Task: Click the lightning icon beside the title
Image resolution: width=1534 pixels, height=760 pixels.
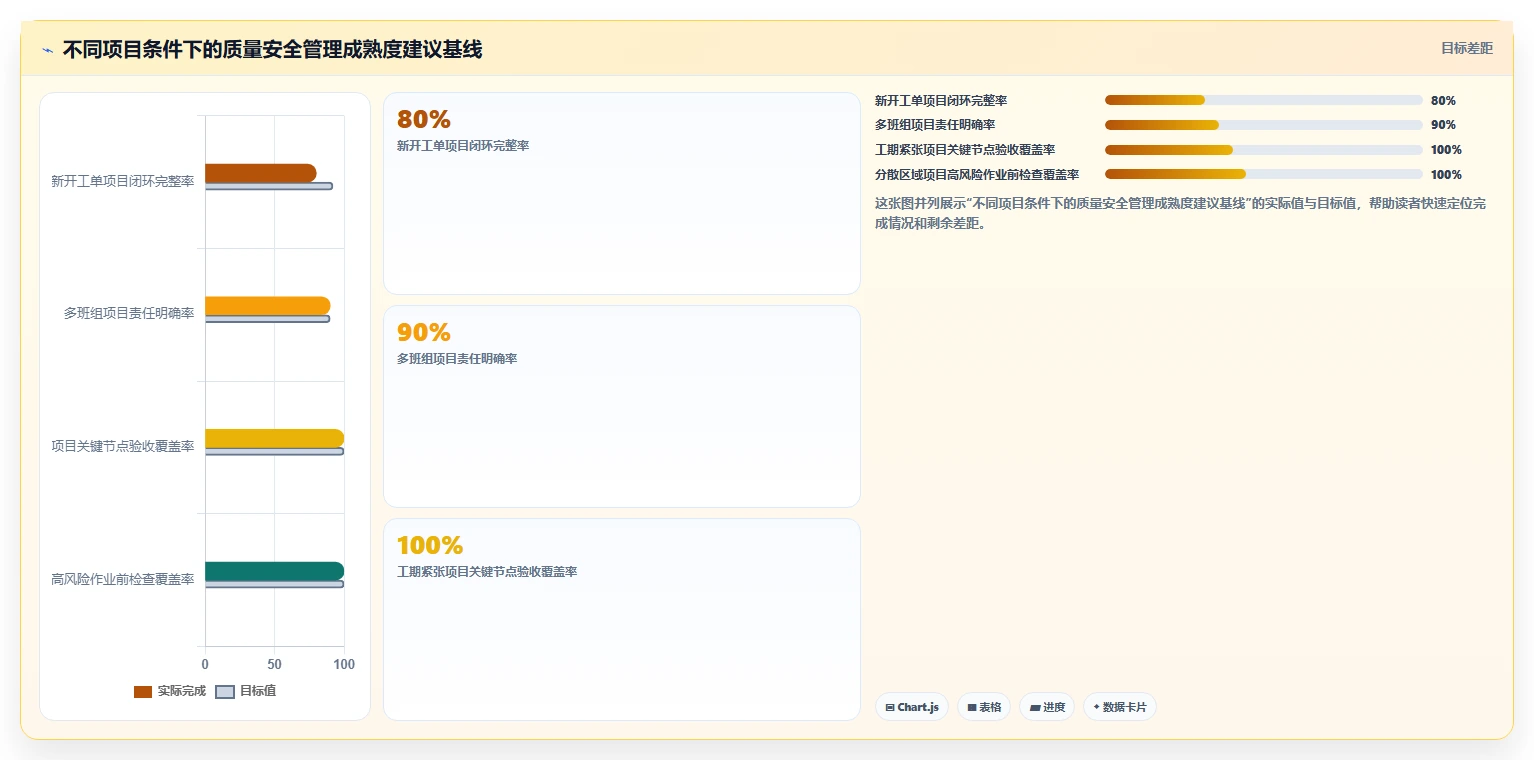Action: [47, 50]
